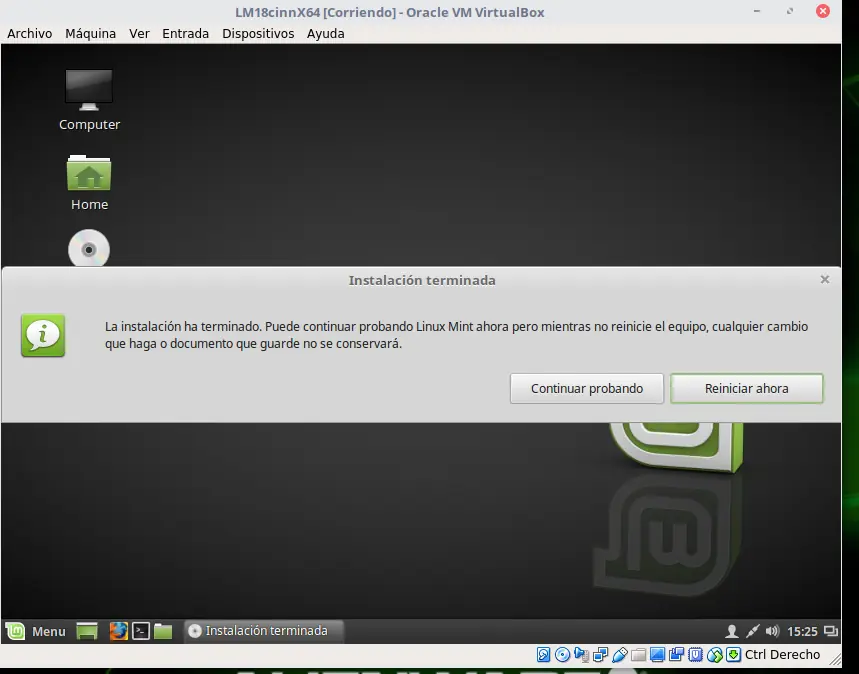Image resolution: width=859 pixels, height=674 pixels.
Task: Click the VirtualBox mouse integration status icon
Action: coord(714,655)
